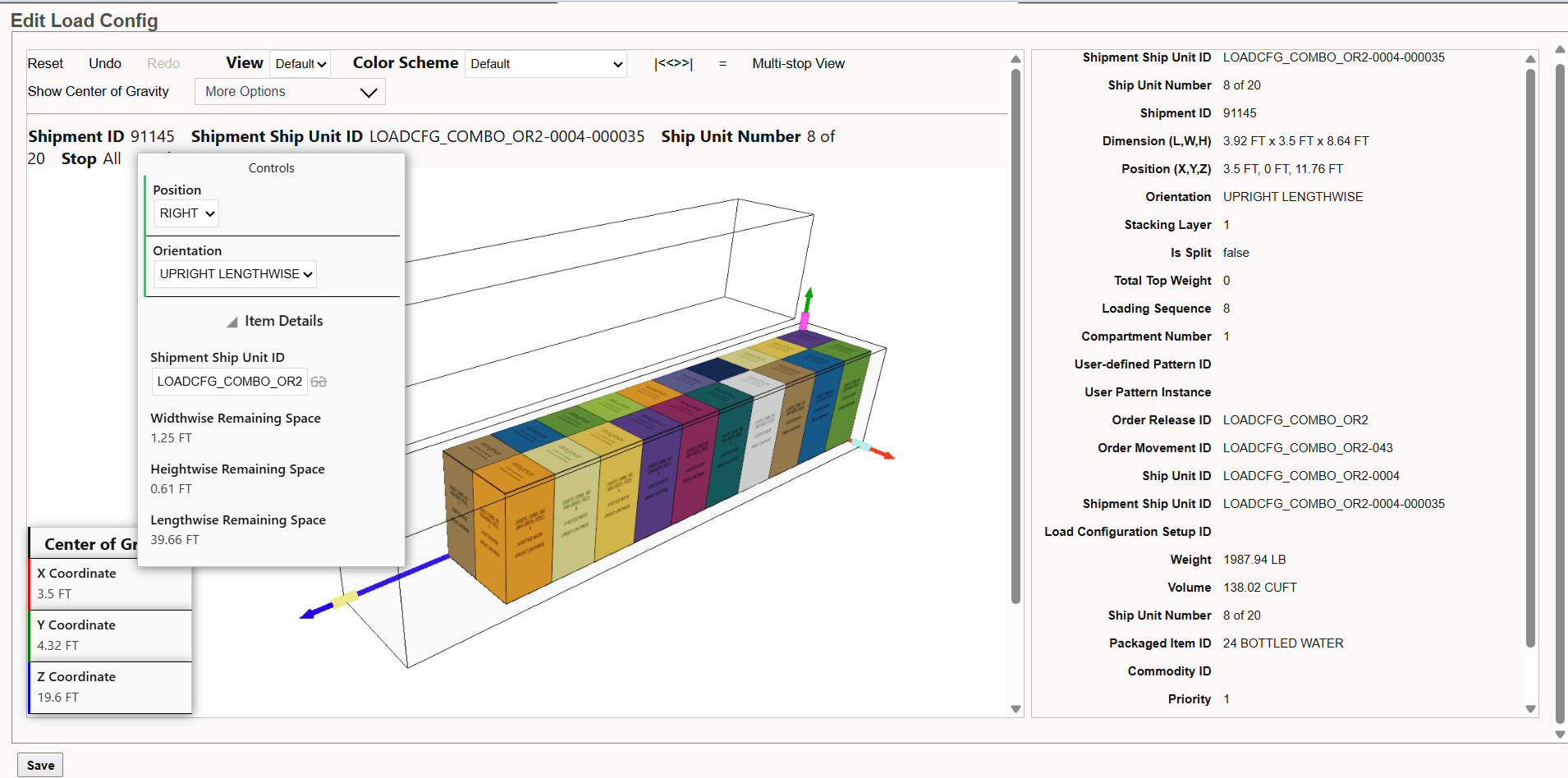This screenshot has height=778, width=1568.
Task: Click the fit-width |<<>>| button
Action: pos(673,63)
